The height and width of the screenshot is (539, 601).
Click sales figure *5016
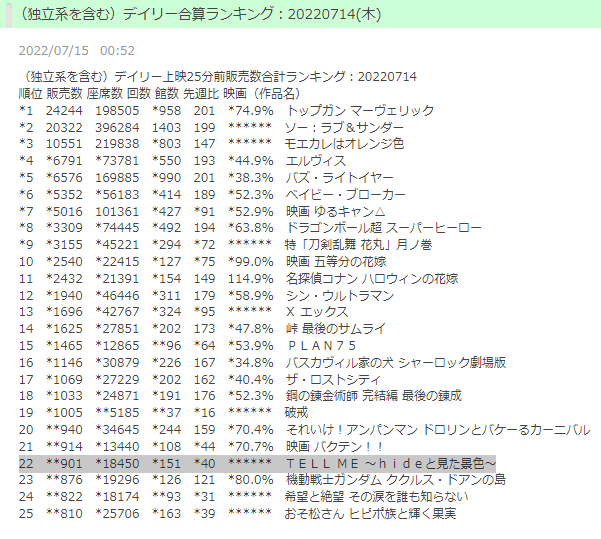tap(64, 211)
